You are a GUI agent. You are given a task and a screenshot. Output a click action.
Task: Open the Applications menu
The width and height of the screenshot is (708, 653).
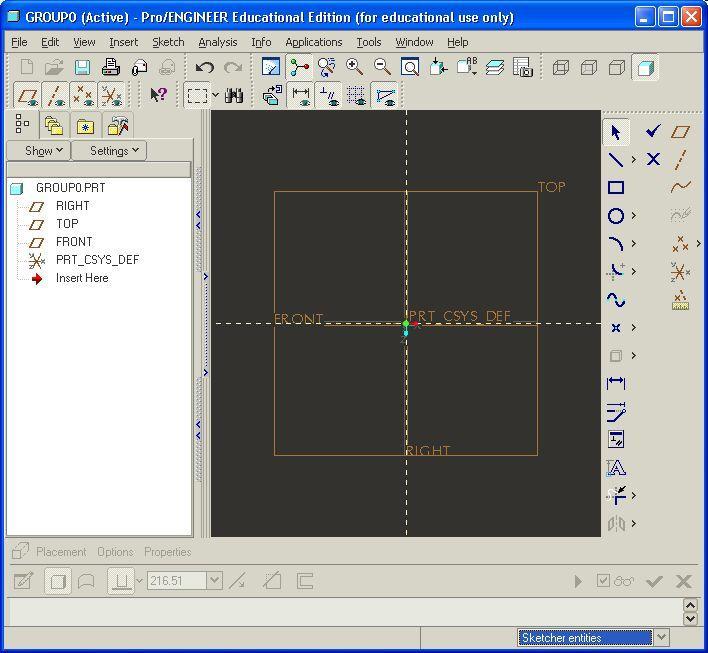[x=314, y=42]
